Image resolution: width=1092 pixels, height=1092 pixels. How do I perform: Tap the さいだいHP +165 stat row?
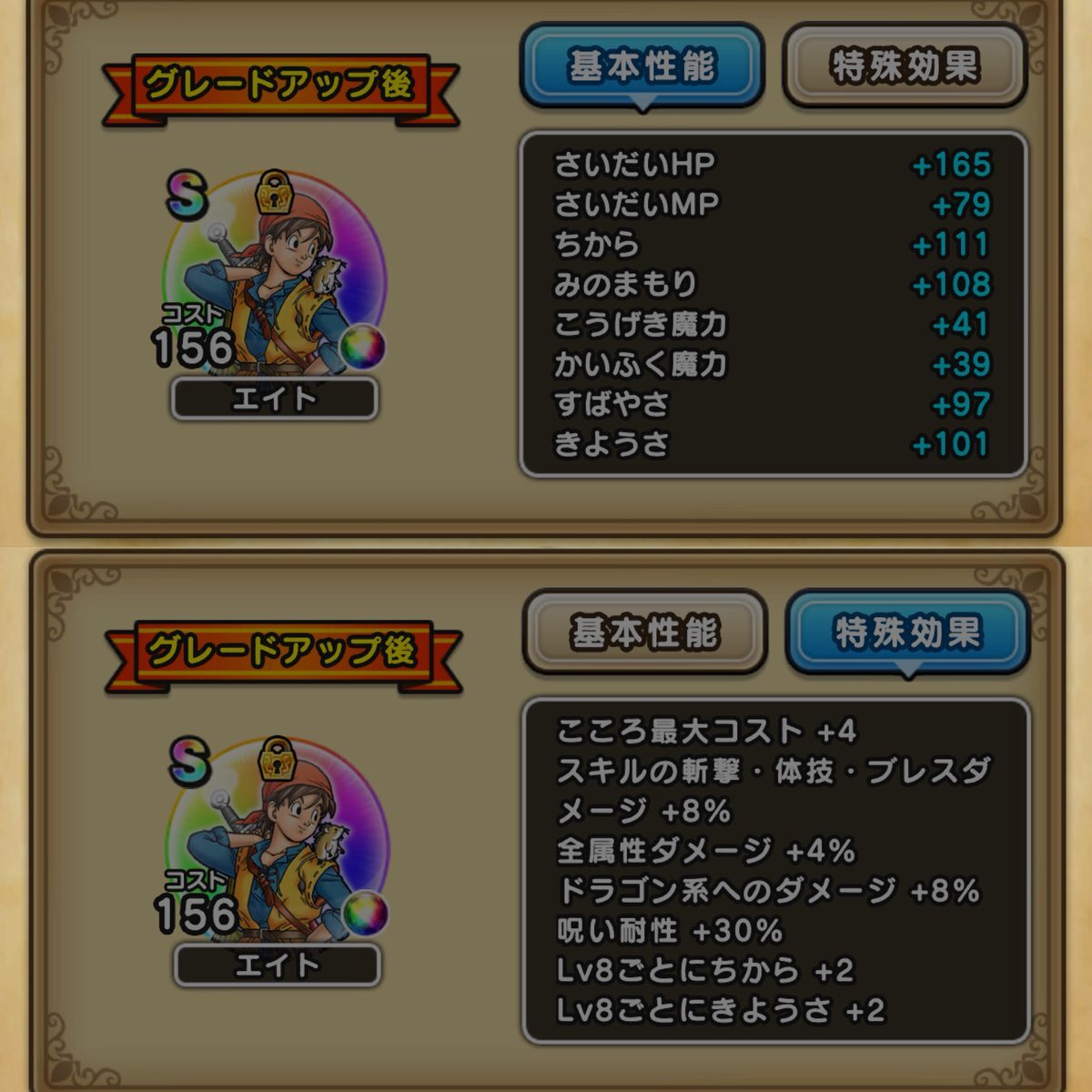773,165
